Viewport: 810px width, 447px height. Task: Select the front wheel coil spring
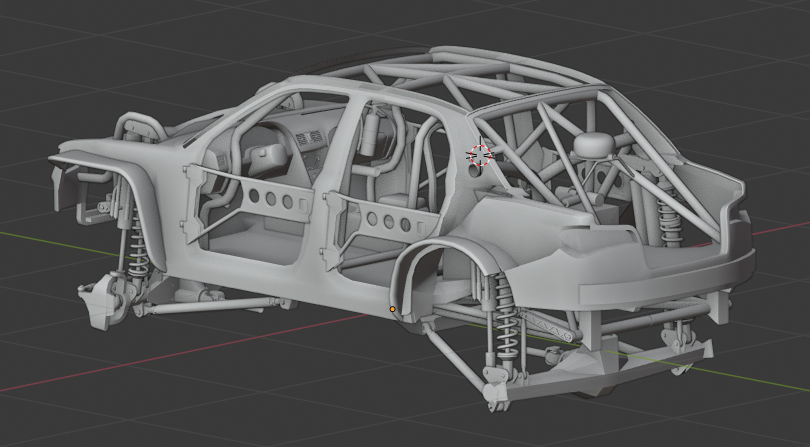click(x=137, y=241)
